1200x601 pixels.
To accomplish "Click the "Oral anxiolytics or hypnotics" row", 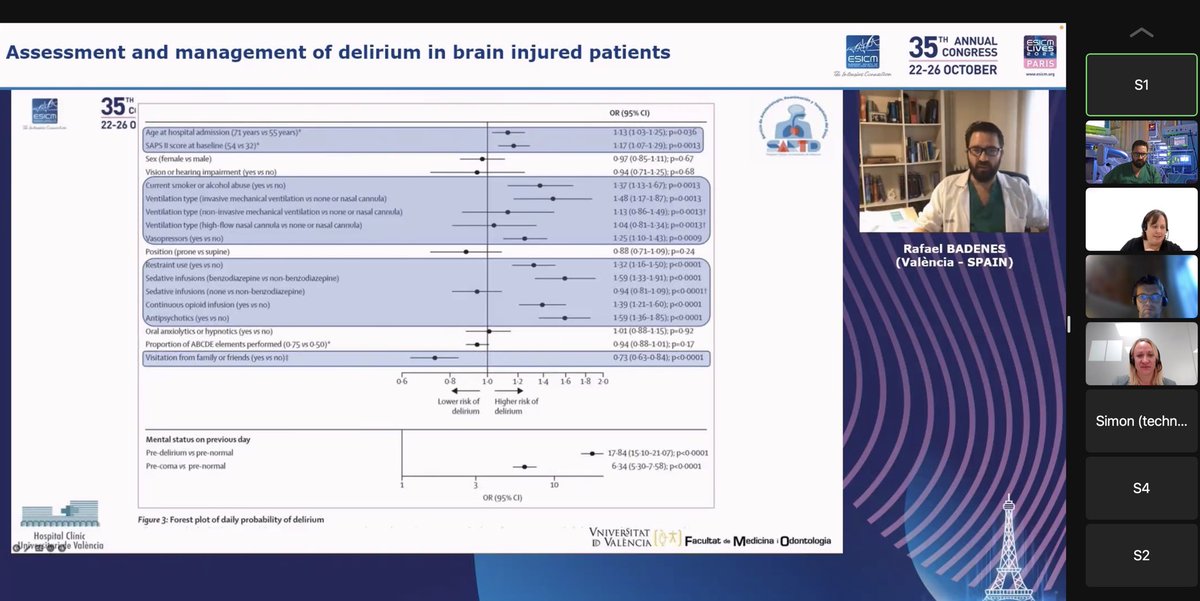I will point(423,331).
